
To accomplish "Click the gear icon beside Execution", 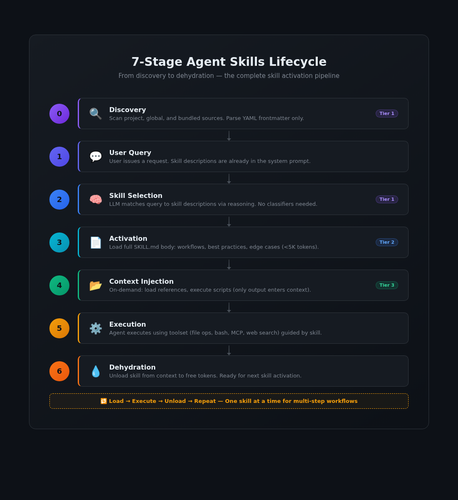I will point(95,328).
